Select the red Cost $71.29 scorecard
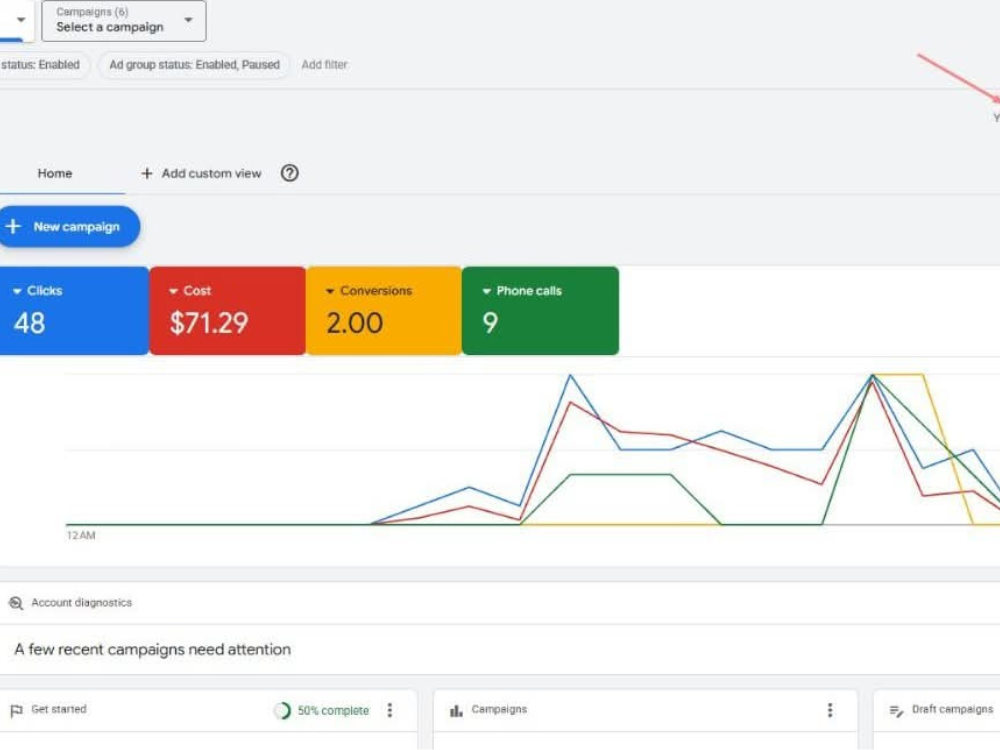 228,311
